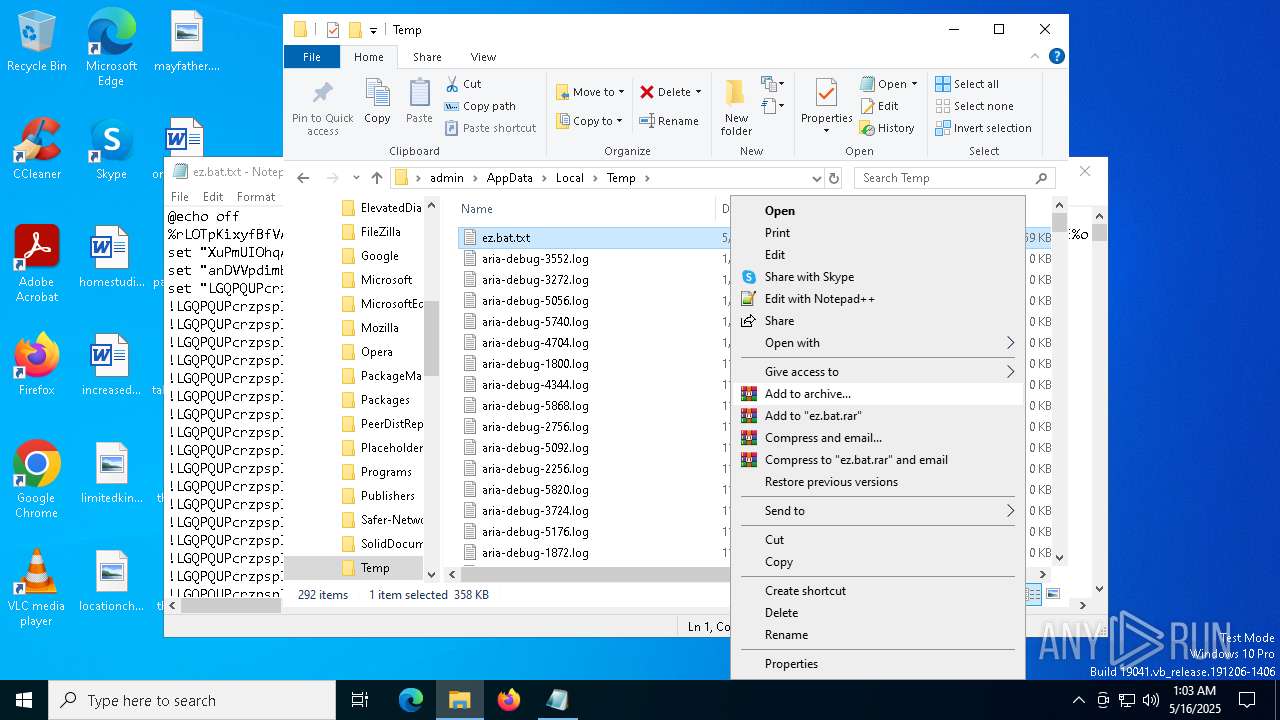The width and height of the screenshot is (1280, 720).
Task: Open Properties from the ribbon
Action: click(x=826, y=106)
